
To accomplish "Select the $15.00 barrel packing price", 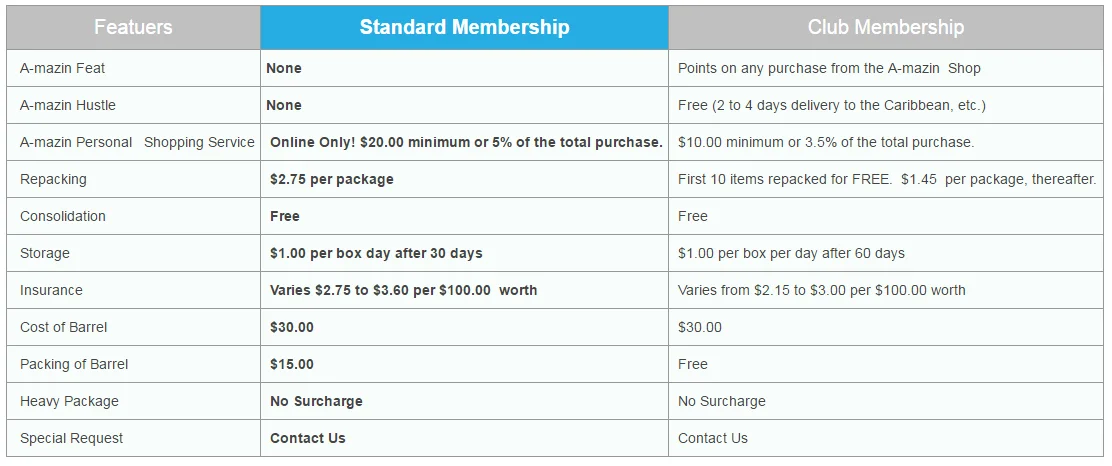I will [x=291, y=364].
